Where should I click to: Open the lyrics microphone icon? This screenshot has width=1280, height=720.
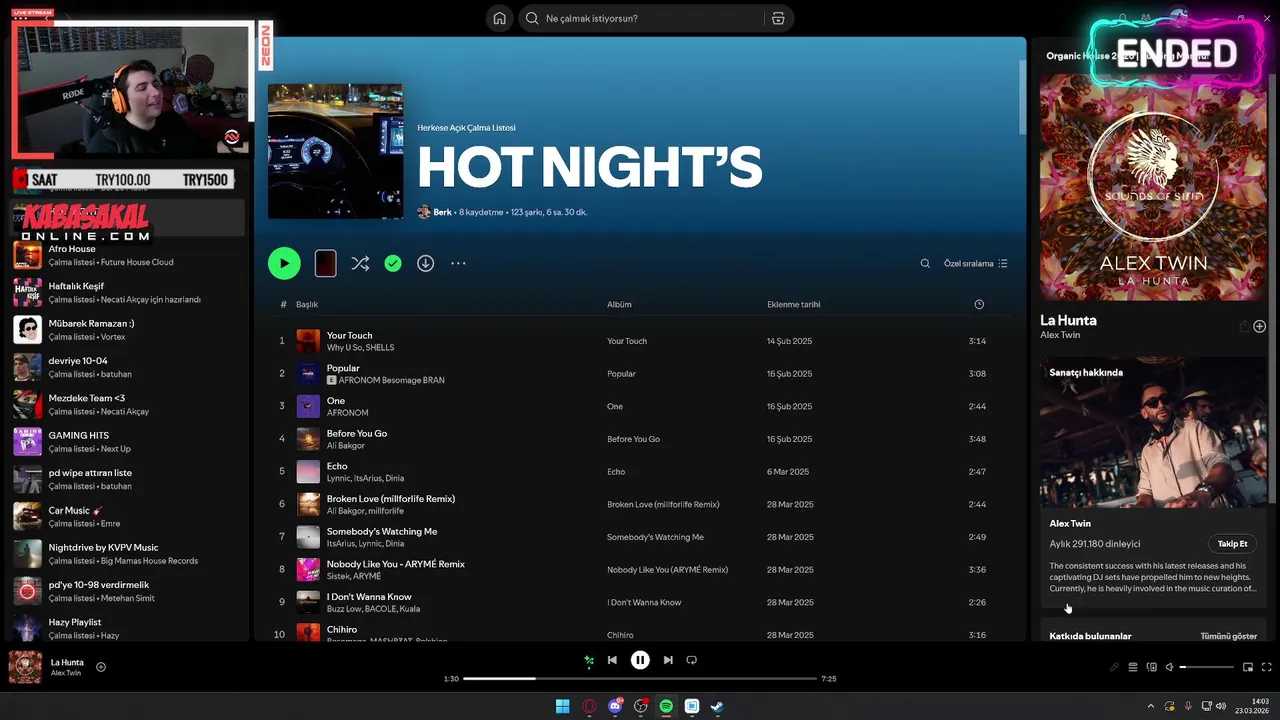tap(1114, 667)
